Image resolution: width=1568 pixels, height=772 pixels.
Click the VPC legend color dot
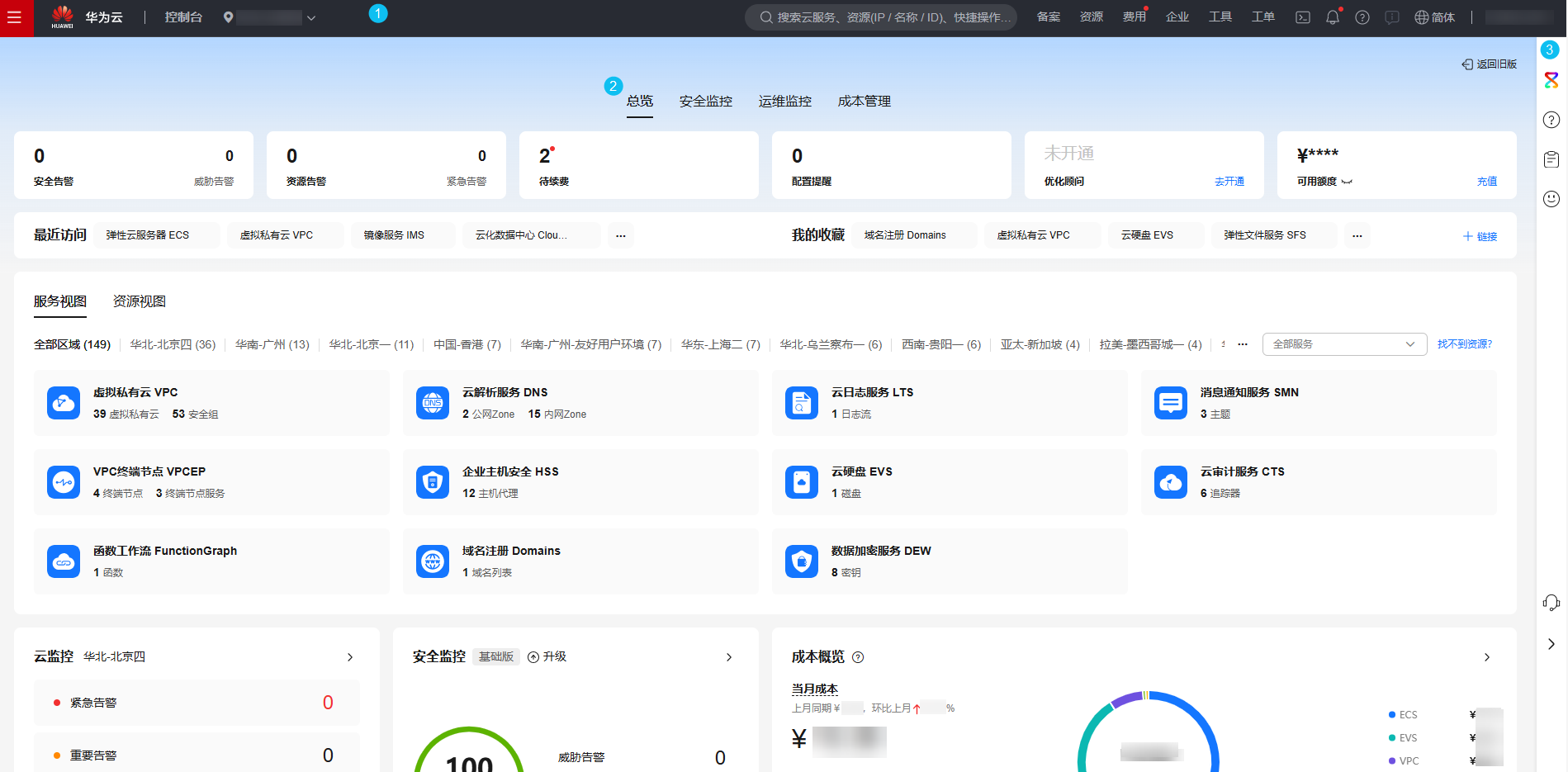1392,761
